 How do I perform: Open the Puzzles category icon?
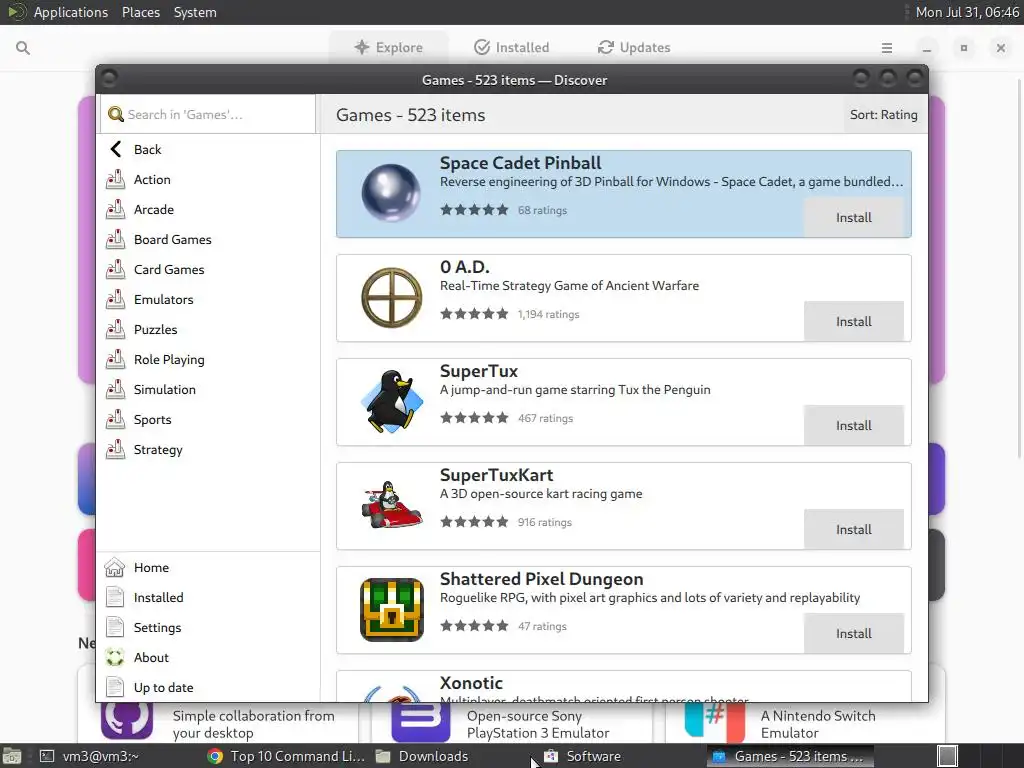click(116, 329)
